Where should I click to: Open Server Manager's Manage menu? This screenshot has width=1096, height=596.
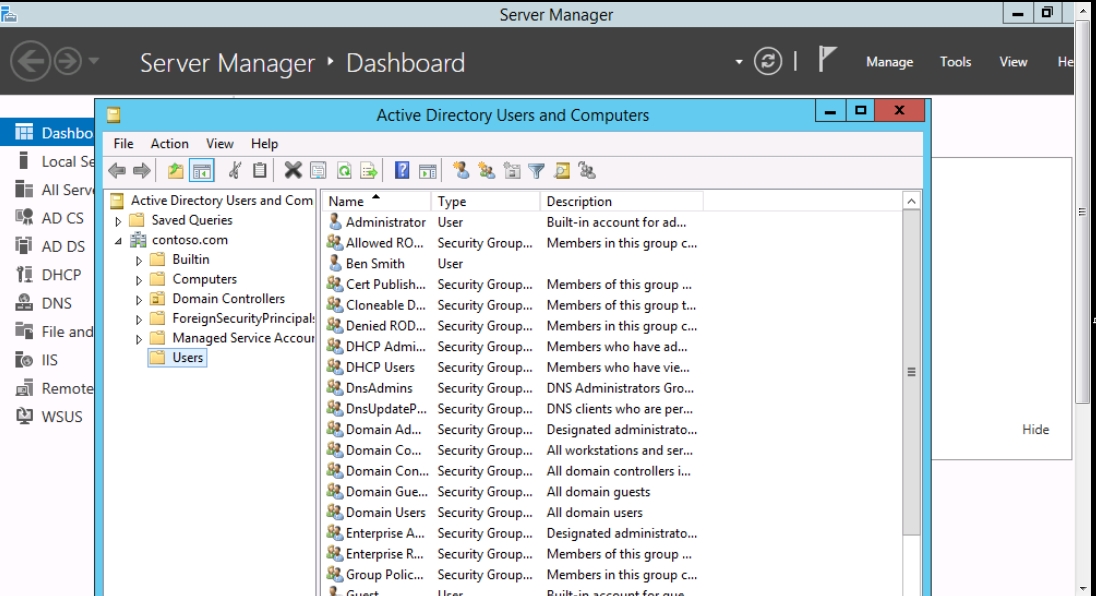(x=890, y=61)
